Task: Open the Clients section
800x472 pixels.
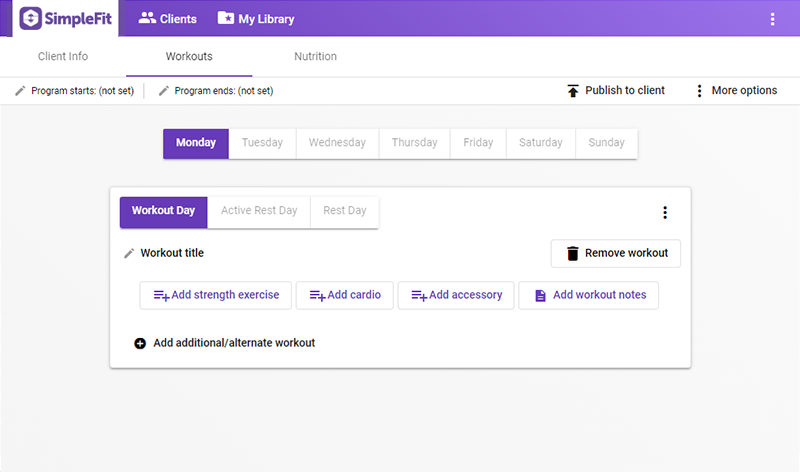Action: [x=167, y=18]
